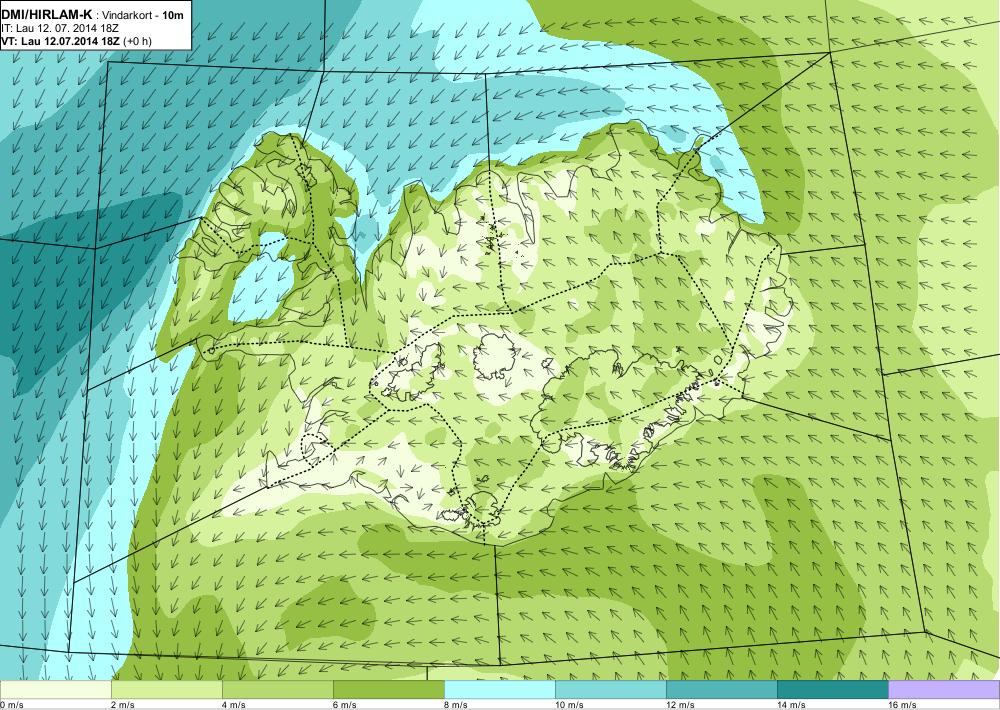1000x710 pixels.
Task: Click the 6–8 m/s dark green swatch
Action: [x=388, y=690]
